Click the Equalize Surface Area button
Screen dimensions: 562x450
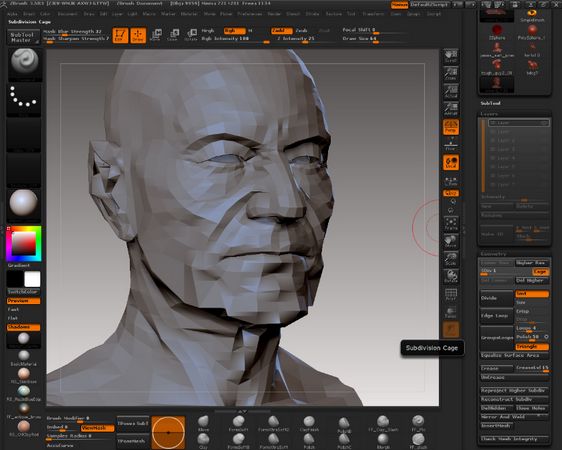point(514,355)
